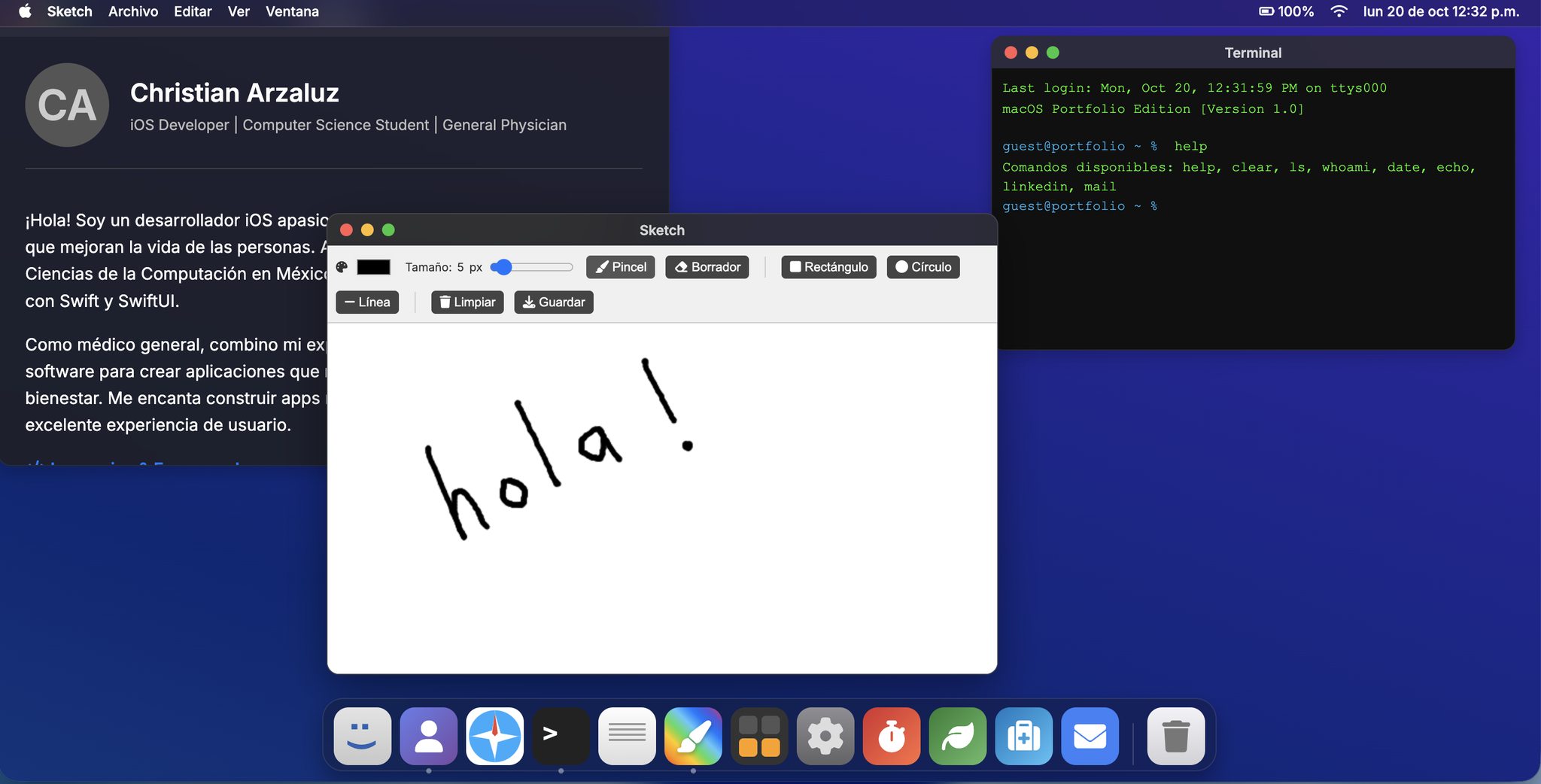Open the red stopwatch dock app
Viewport: 1541px width, 784px height.
pyautogui.click(x=892, y=736)
